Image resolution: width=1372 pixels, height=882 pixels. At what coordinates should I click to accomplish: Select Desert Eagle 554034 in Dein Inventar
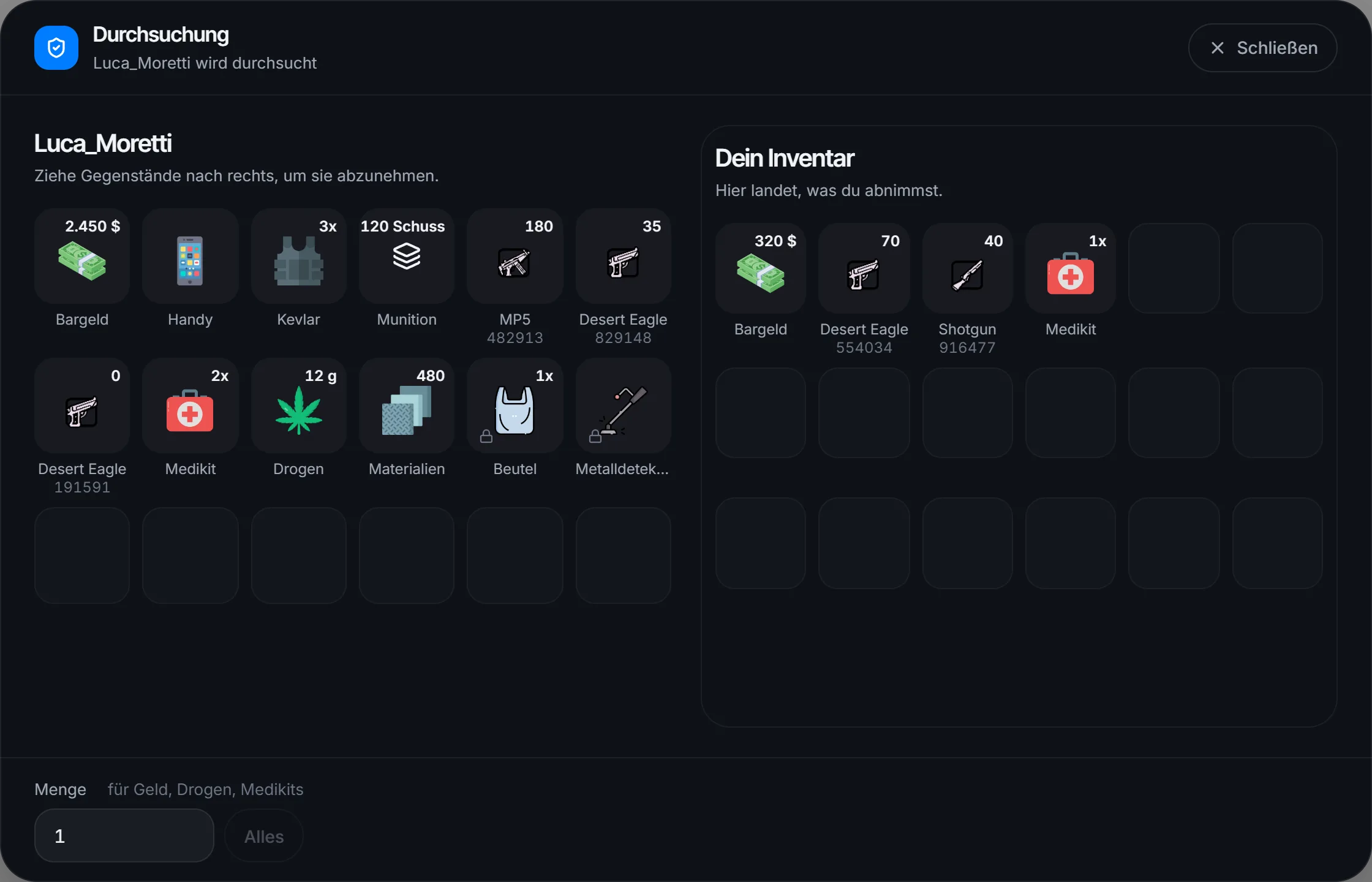pyautogui.click(x=864, y=268)
